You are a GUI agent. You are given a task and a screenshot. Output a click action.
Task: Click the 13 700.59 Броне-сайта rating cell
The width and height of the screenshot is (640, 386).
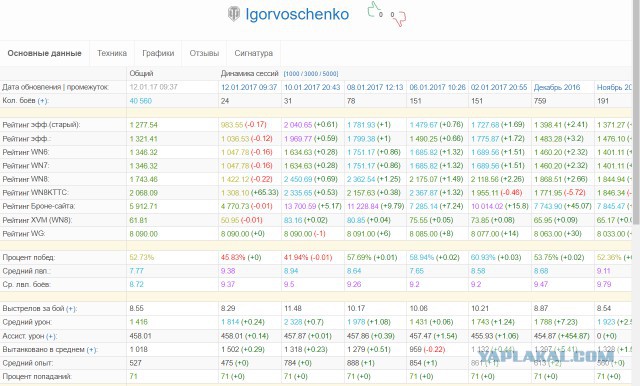[313, 206]
